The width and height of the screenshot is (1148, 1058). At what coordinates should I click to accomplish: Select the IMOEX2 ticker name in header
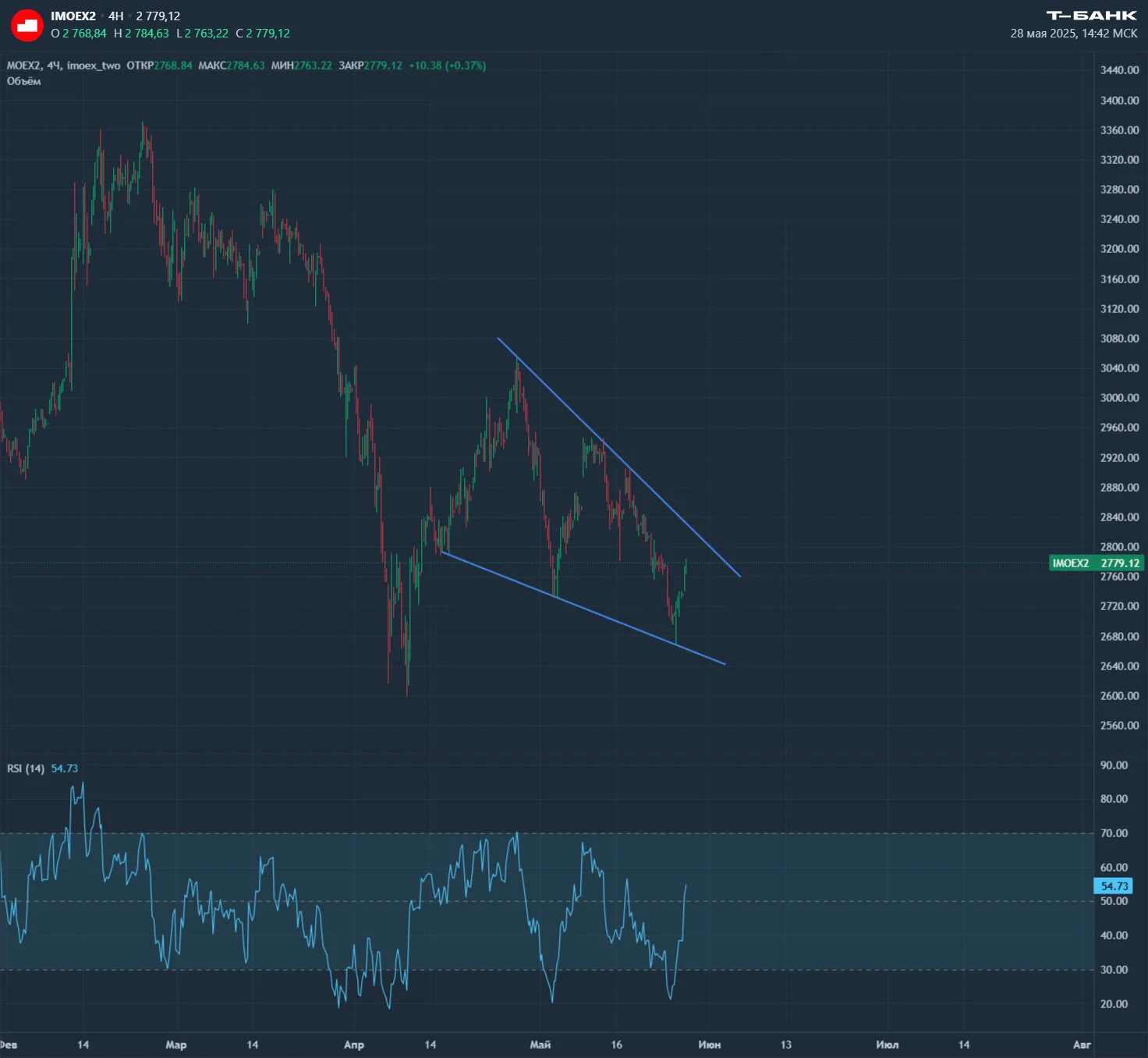tap(73, 16)
